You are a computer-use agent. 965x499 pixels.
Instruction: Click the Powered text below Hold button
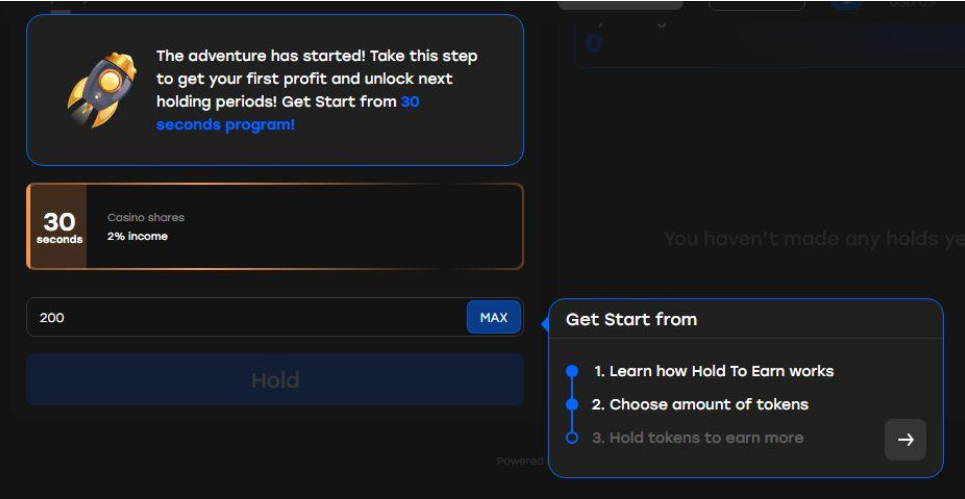point(519,461)
